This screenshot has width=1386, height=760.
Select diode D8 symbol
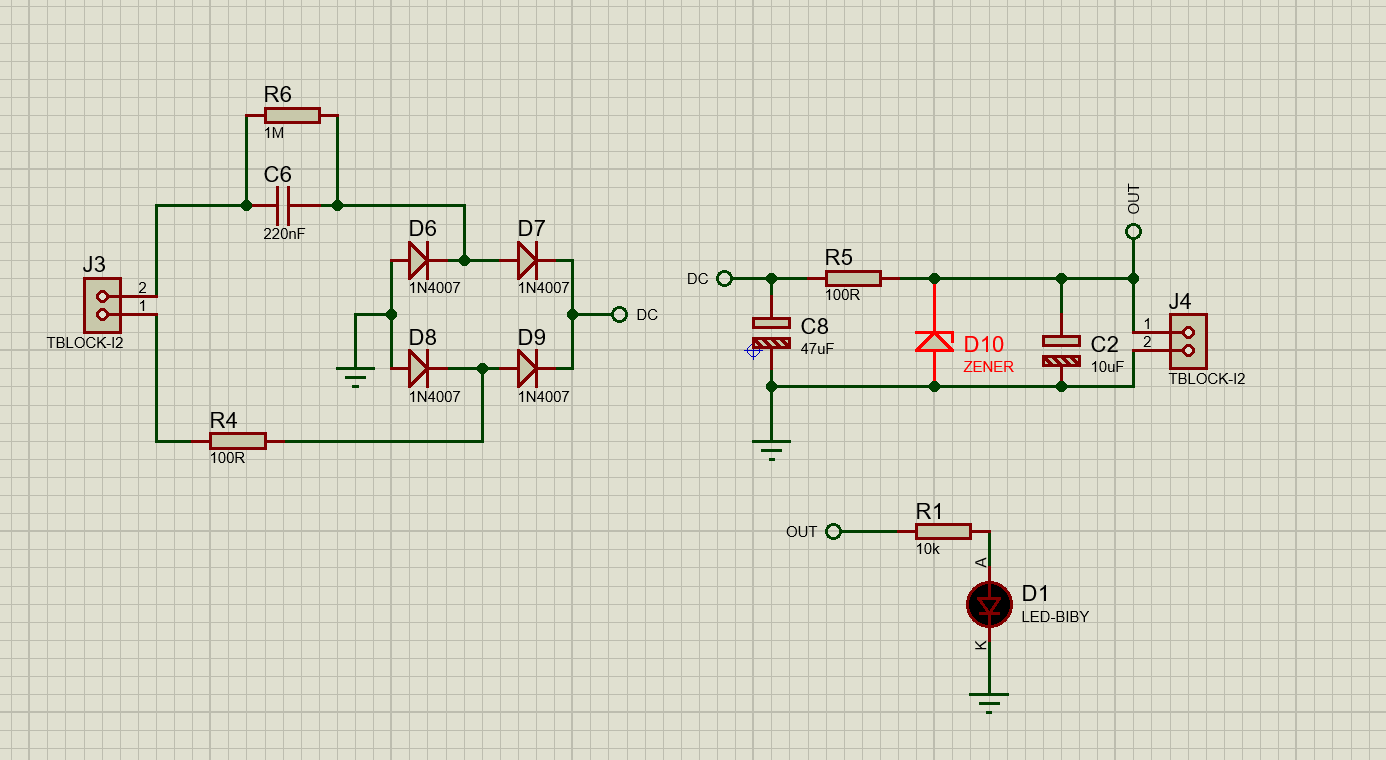[x=418, y=369]
